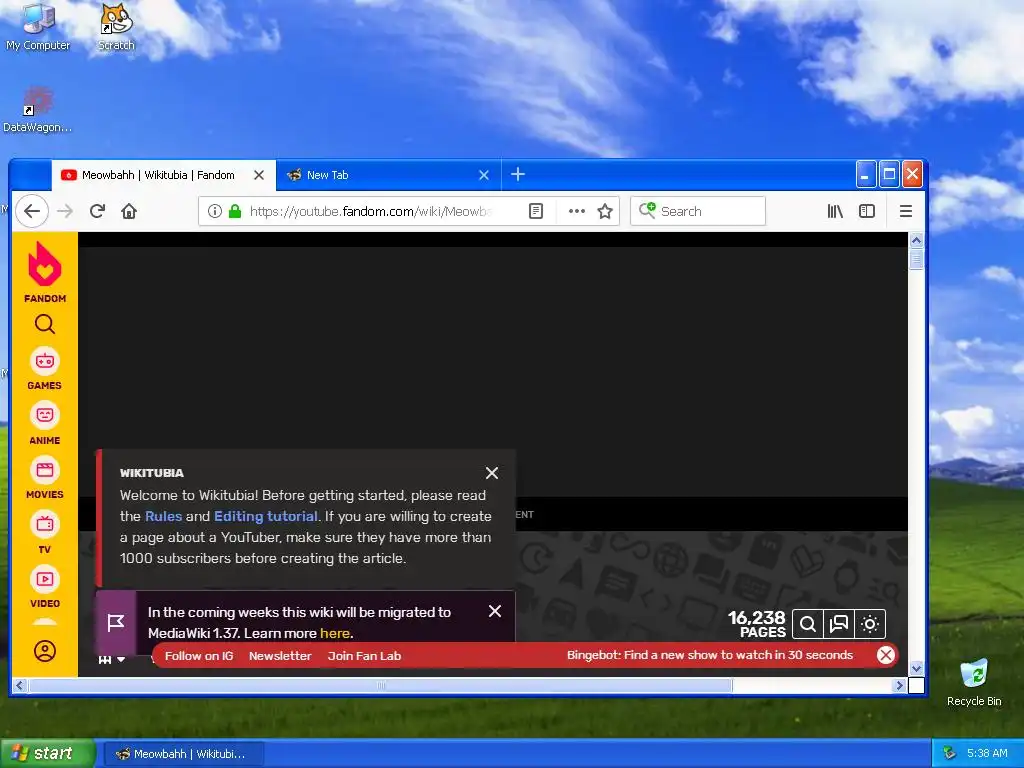Click horizontal scrollbar right arrow
The height and width of the screenshot is (768, 1024).
point(899,685)
